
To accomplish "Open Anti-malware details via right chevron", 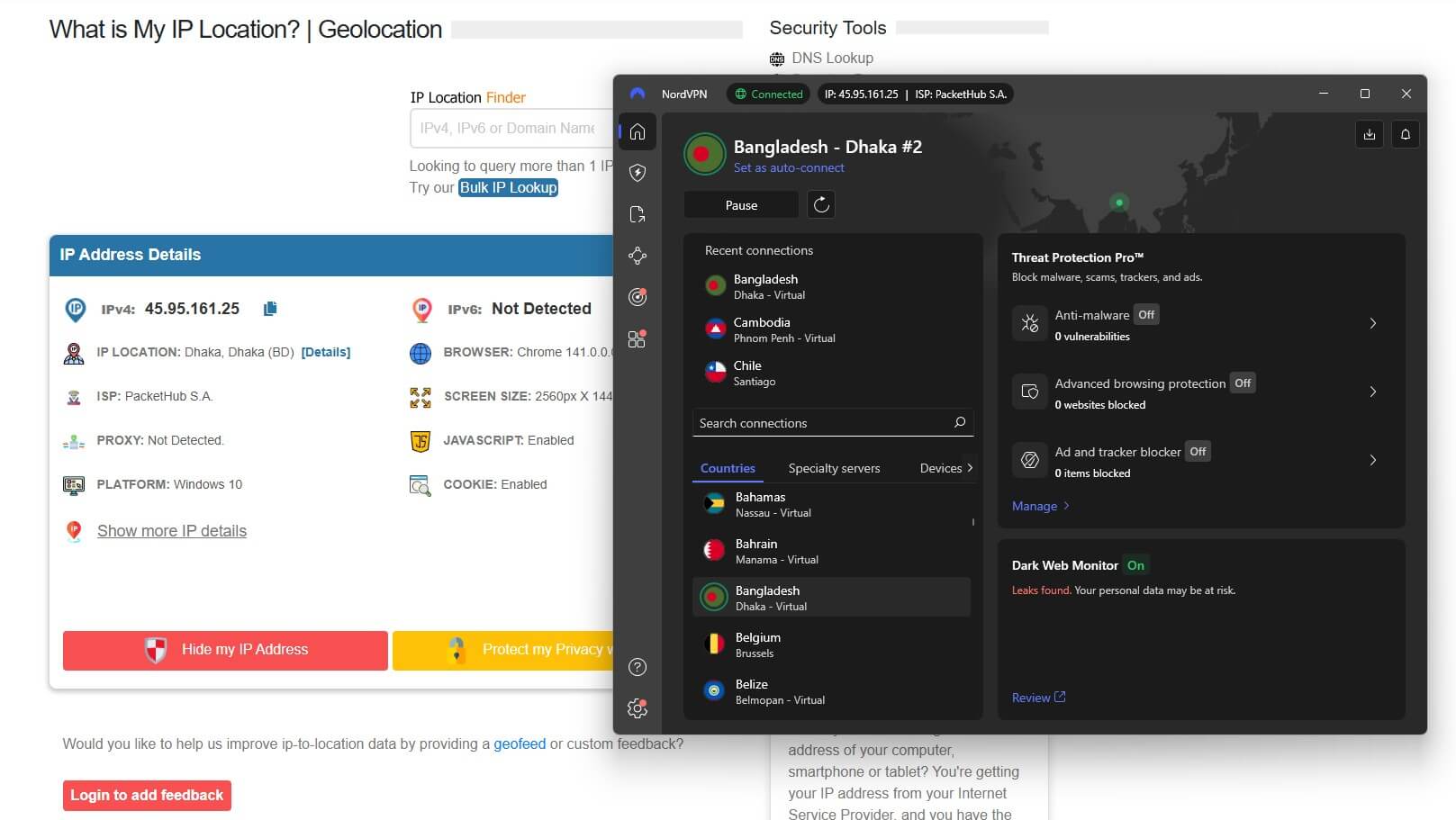I will [1372, 323].
